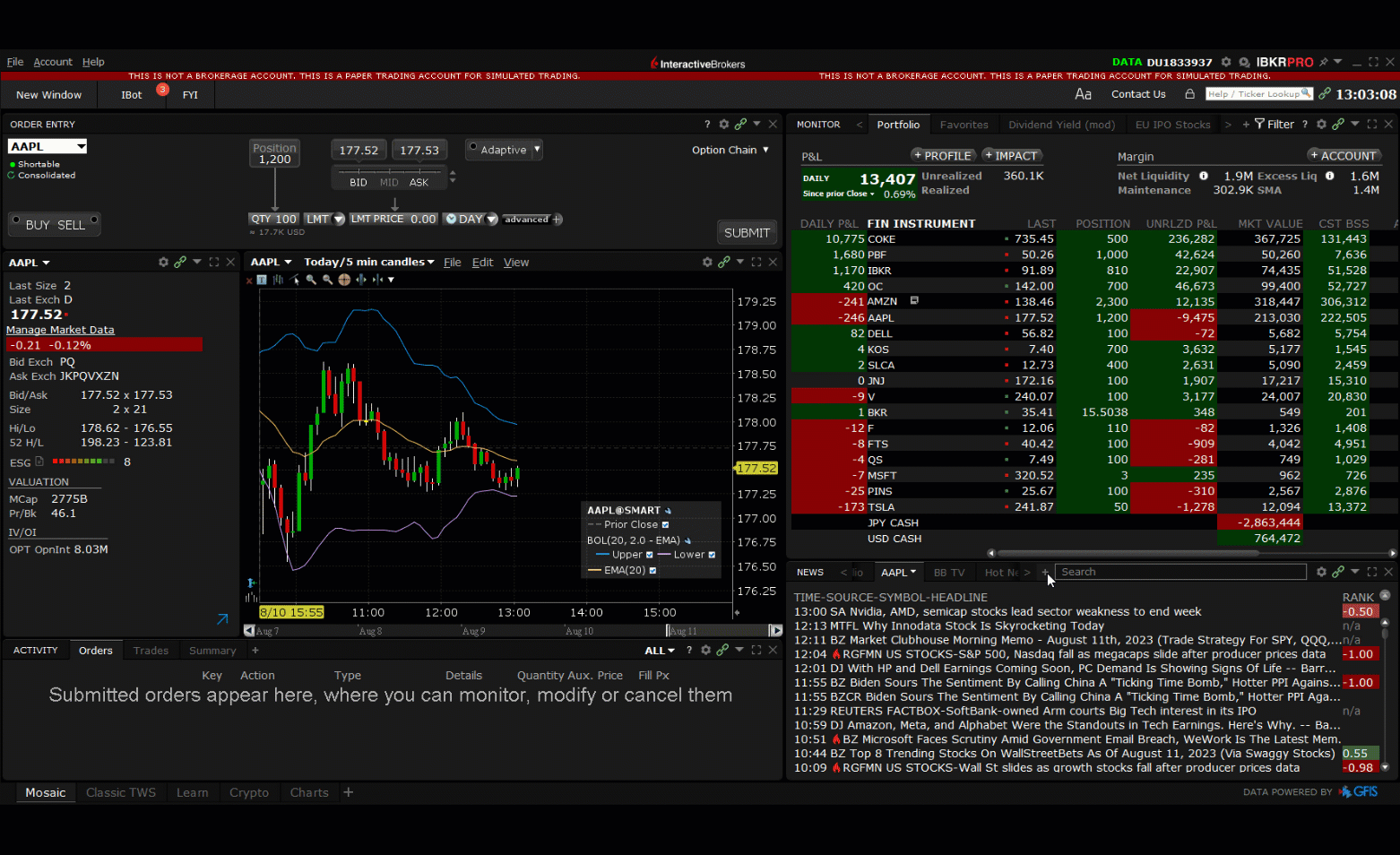Switch to the Favorites watchlist tab
Image resolution: width=1400 pixels, height=855 pixels.
click(x=964, y=125)
